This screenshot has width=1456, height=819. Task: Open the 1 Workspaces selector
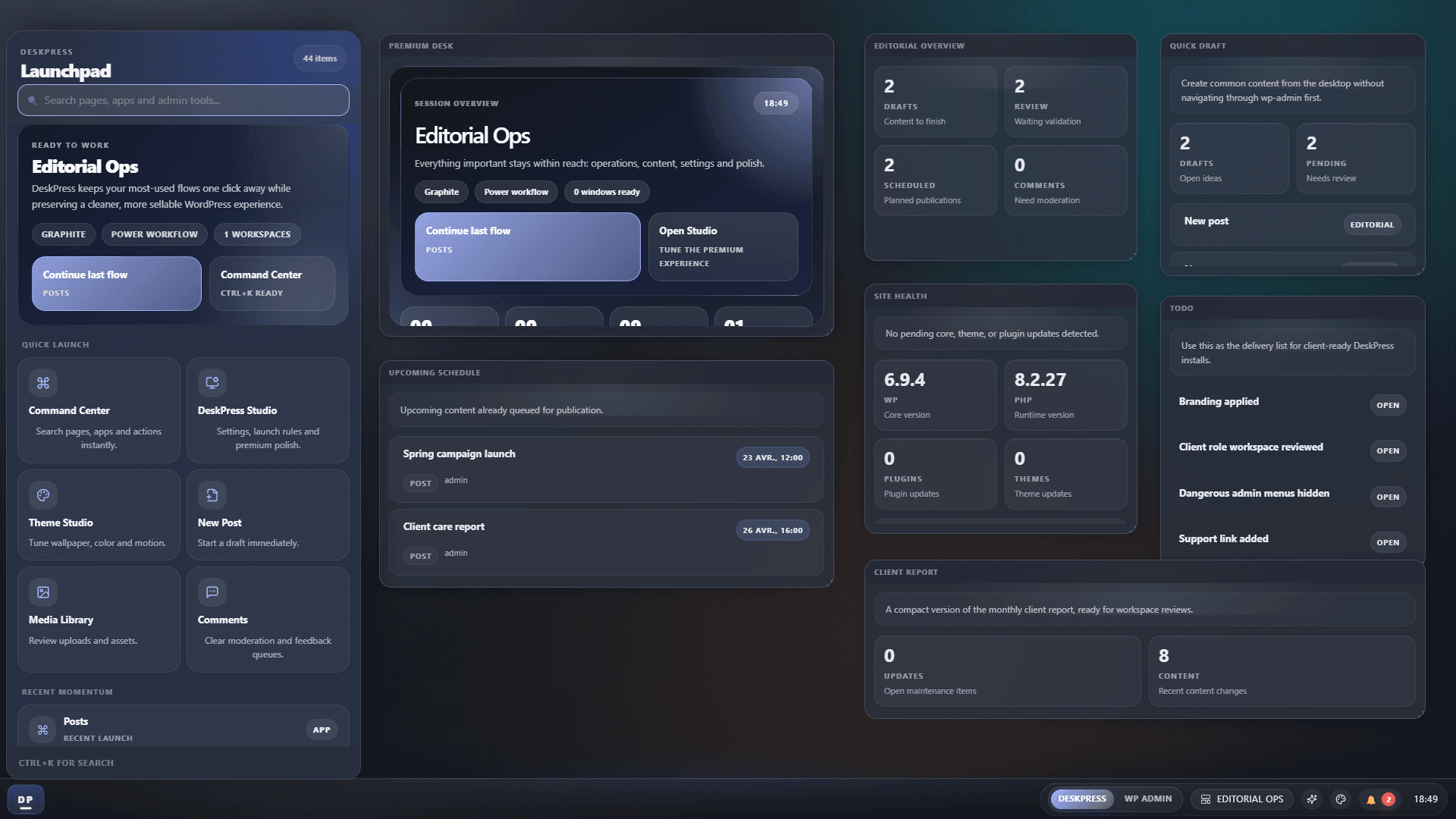click(257, 234)
